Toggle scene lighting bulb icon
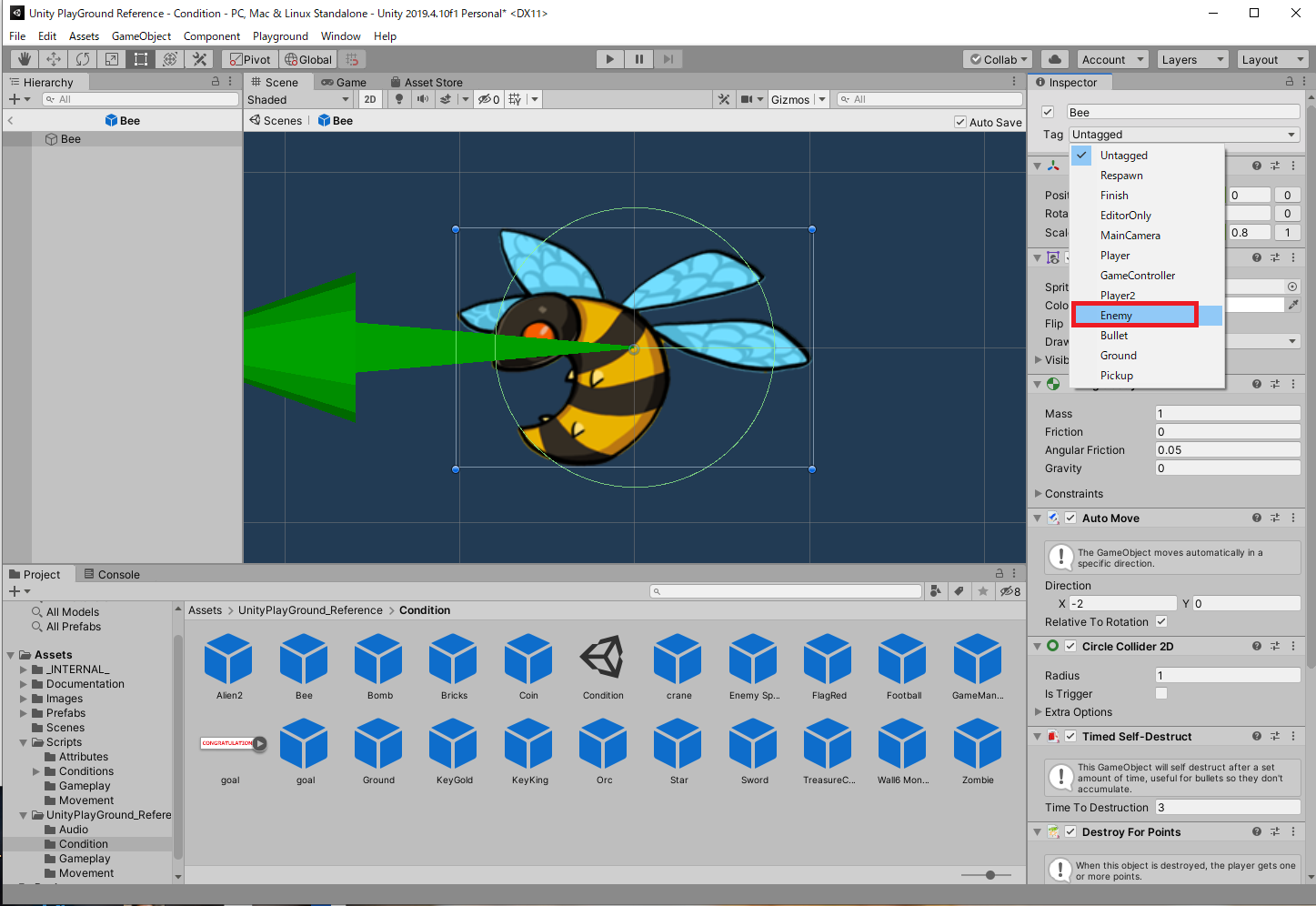Viewport: 1316px width, 906px height. point(399,99)
